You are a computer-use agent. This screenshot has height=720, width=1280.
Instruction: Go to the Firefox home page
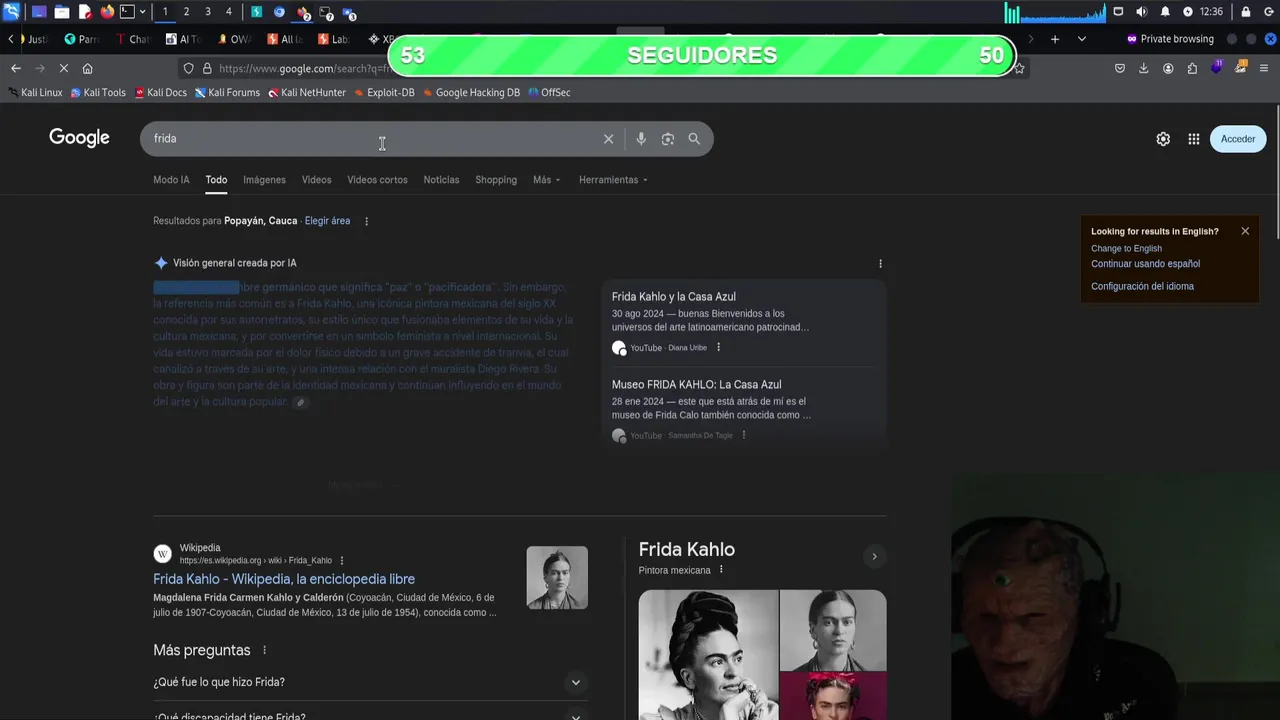pos(87,68)
